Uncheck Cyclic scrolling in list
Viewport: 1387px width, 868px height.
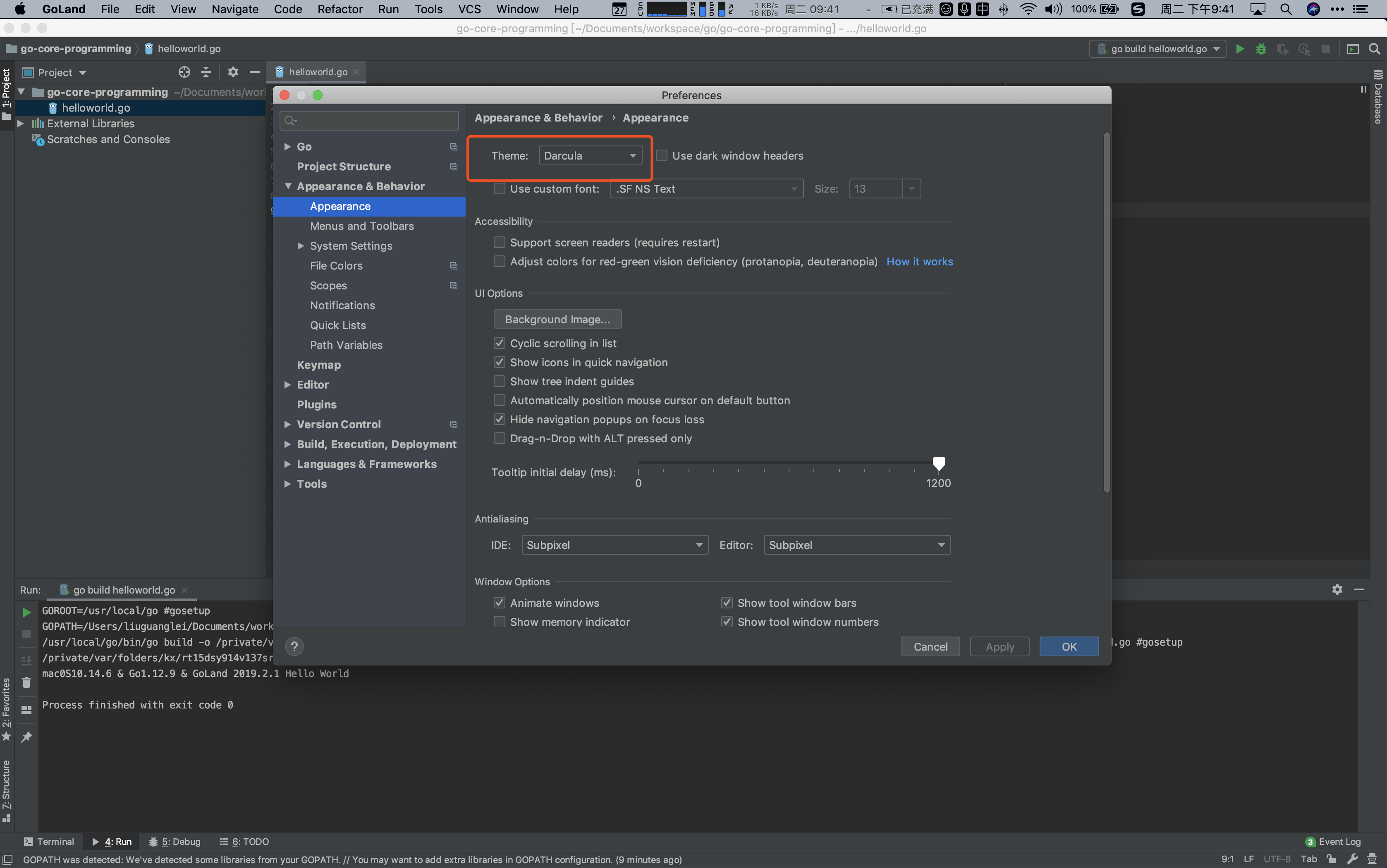(500, 343)
